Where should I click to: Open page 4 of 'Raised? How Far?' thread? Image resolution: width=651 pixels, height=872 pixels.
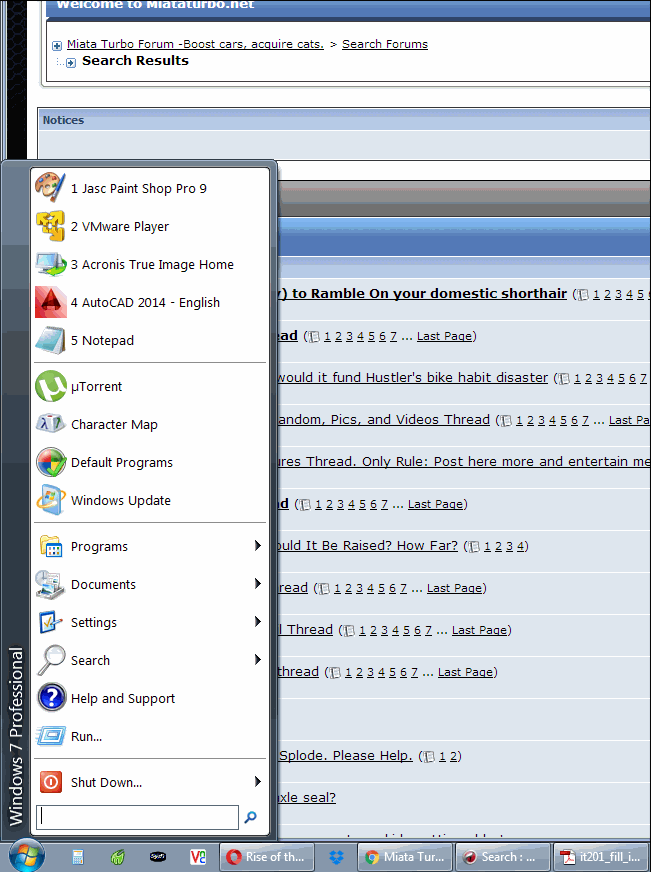tap(520, 546)
